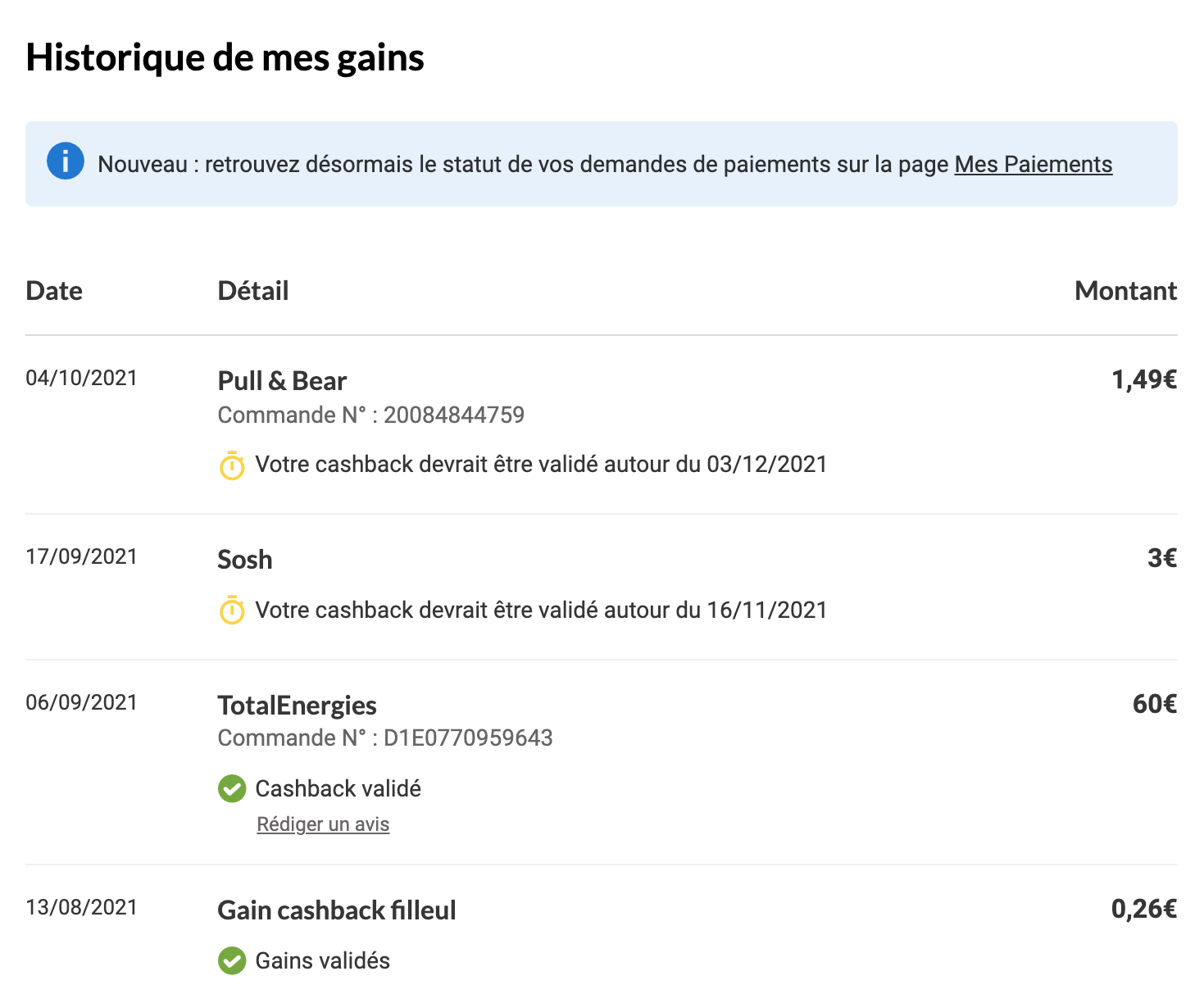Open the Mes Paiements link

pyautogui.click(x=1034, y=165)
